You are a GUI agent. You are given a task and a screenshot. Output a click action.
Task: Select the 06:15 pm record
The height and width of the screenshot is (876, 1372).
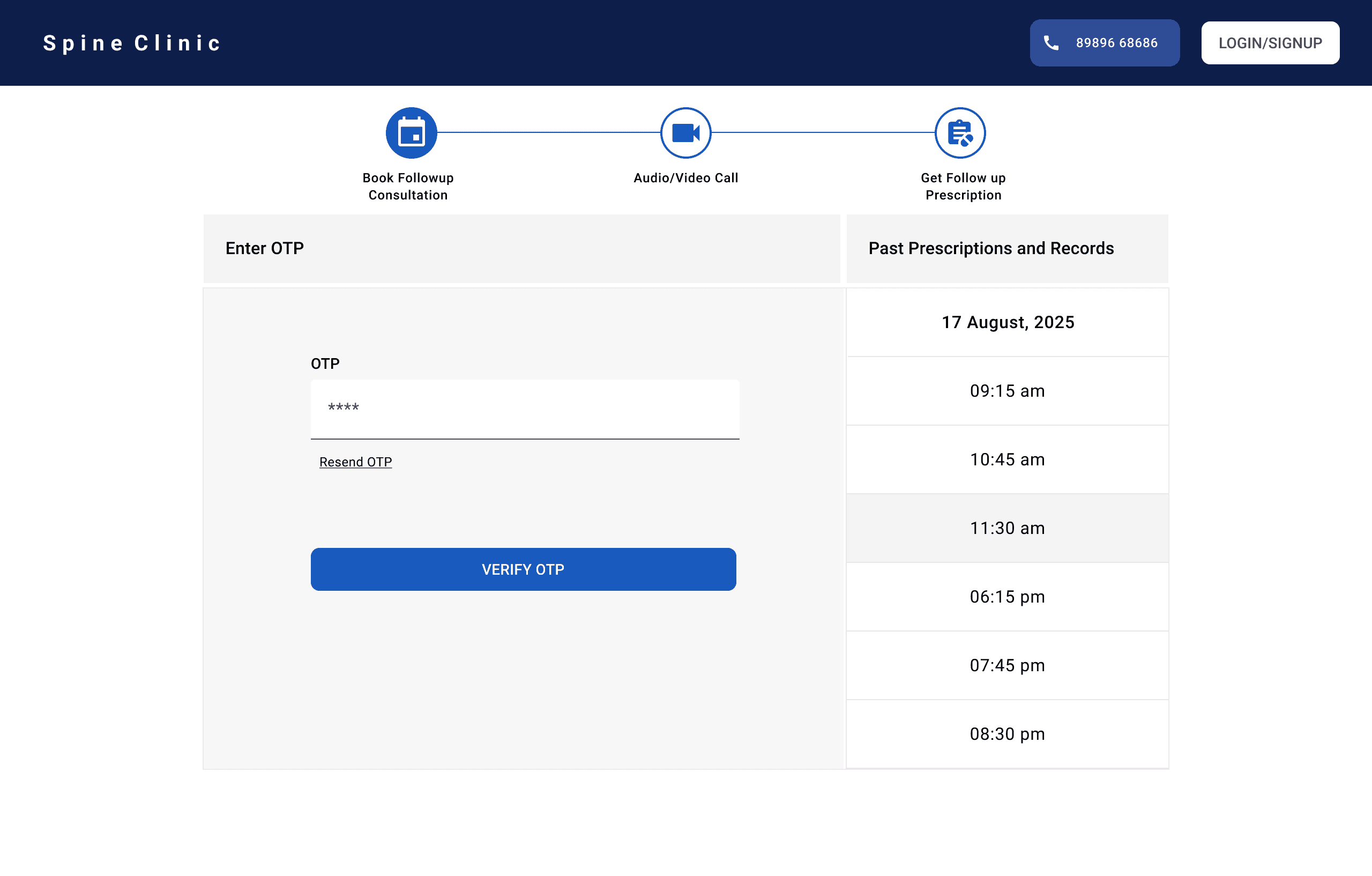coord(1007,597)
